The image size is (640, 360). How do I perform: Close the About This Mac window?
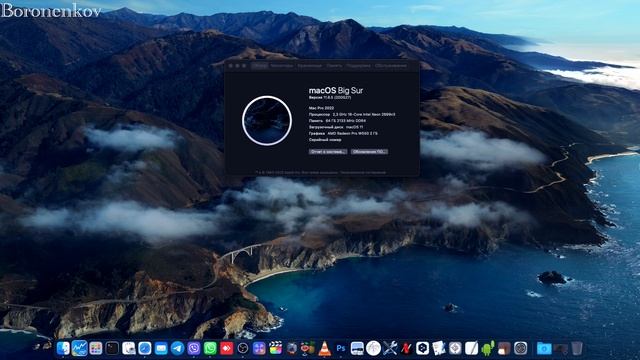(231, 66)
